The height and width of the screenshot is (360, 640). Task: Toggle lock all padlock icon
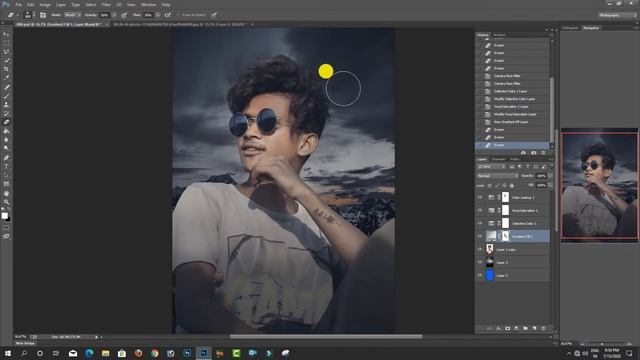pyautogui.click(x=512, y=186)
